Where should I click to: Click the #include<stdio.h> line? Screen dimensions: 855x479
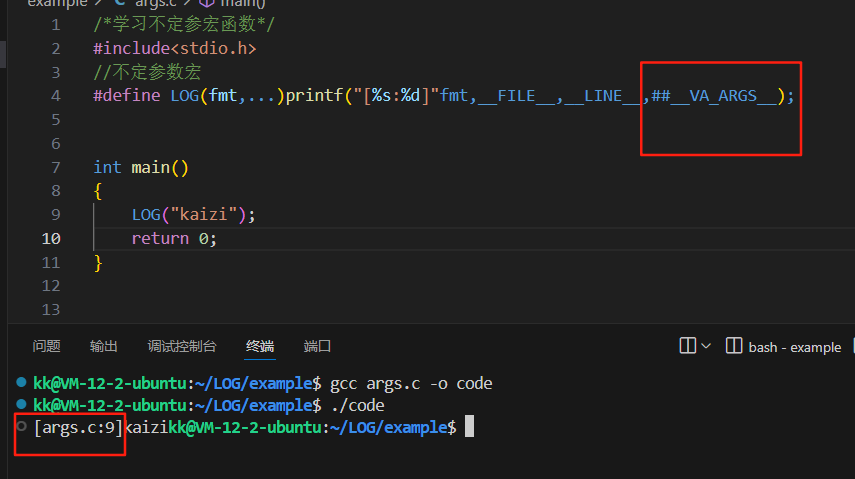tap(174, 49)
